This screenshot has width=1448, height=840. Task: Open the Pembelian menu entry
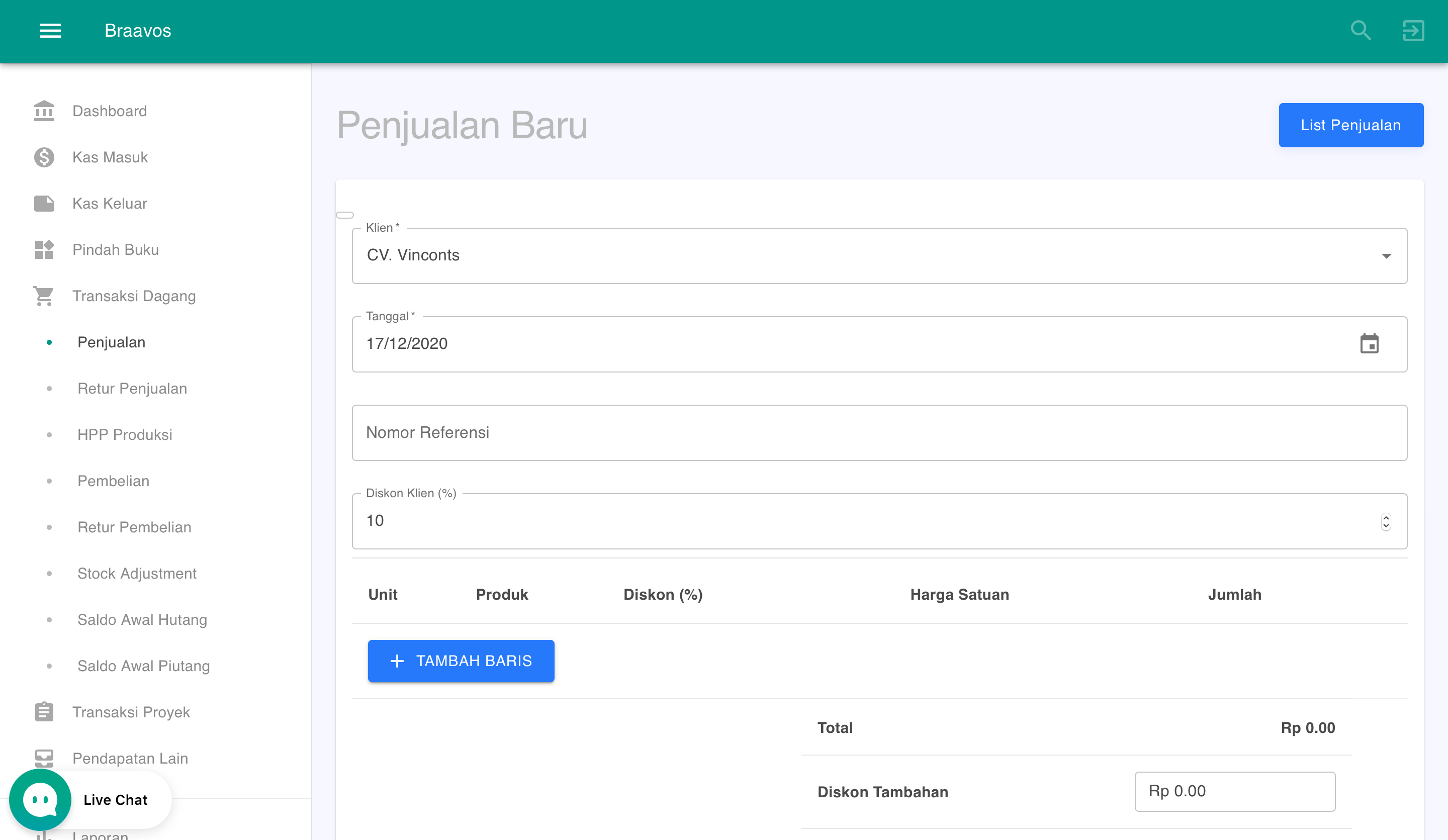[113, 481]
